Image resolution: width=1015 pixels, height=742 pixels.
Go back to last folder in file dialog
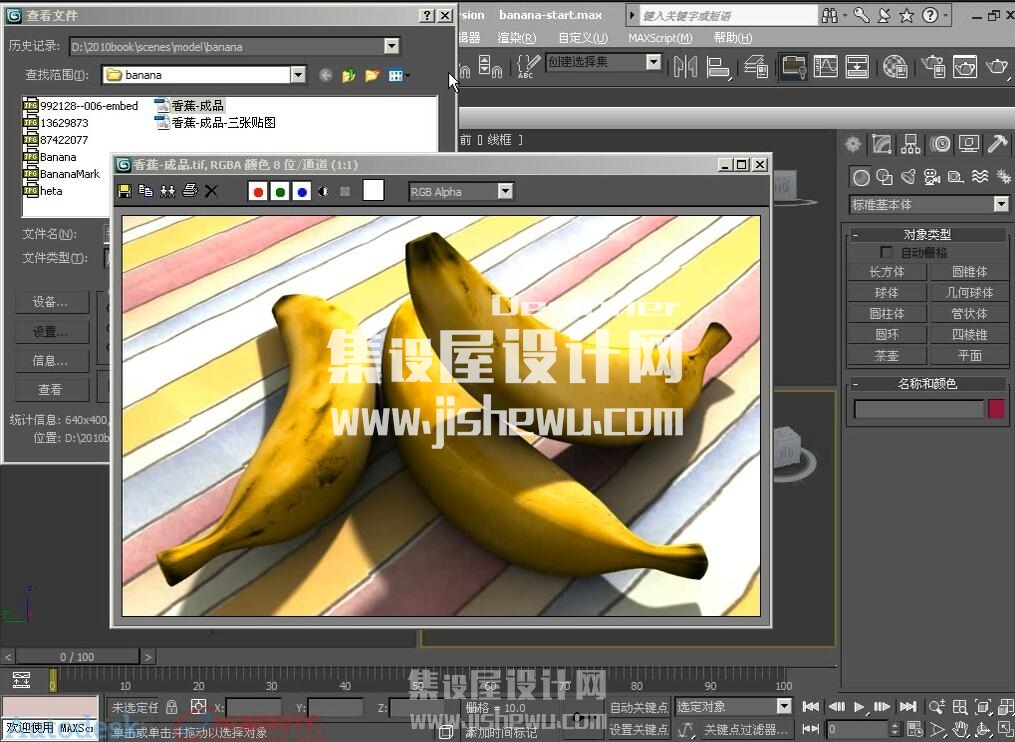click(326, 76)
